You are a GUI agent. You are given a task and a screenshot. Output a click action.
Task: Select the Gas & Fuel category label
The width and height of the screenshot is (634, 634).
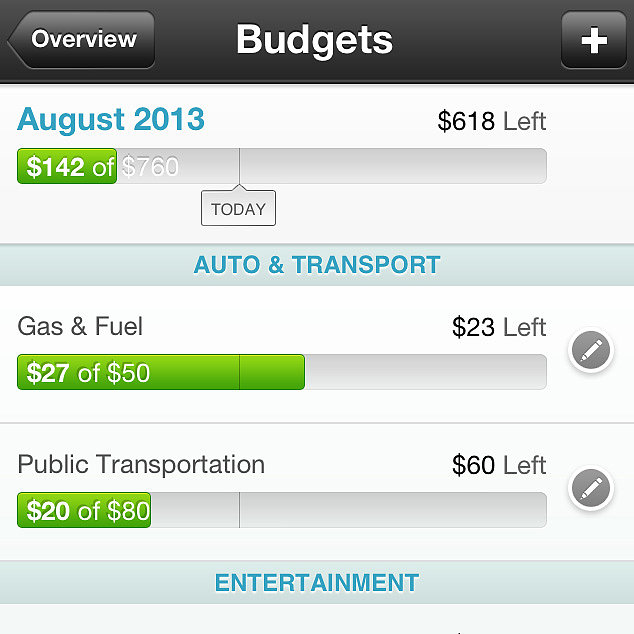[x=80, y=326]
